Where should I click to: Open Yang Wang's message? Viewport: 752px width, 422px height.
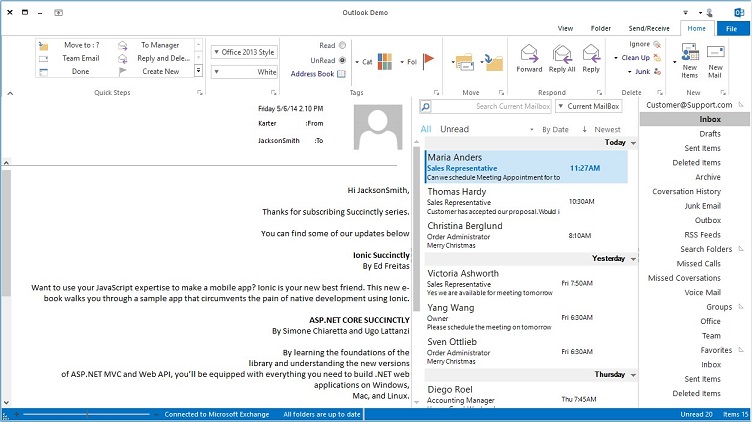(526, 317)
